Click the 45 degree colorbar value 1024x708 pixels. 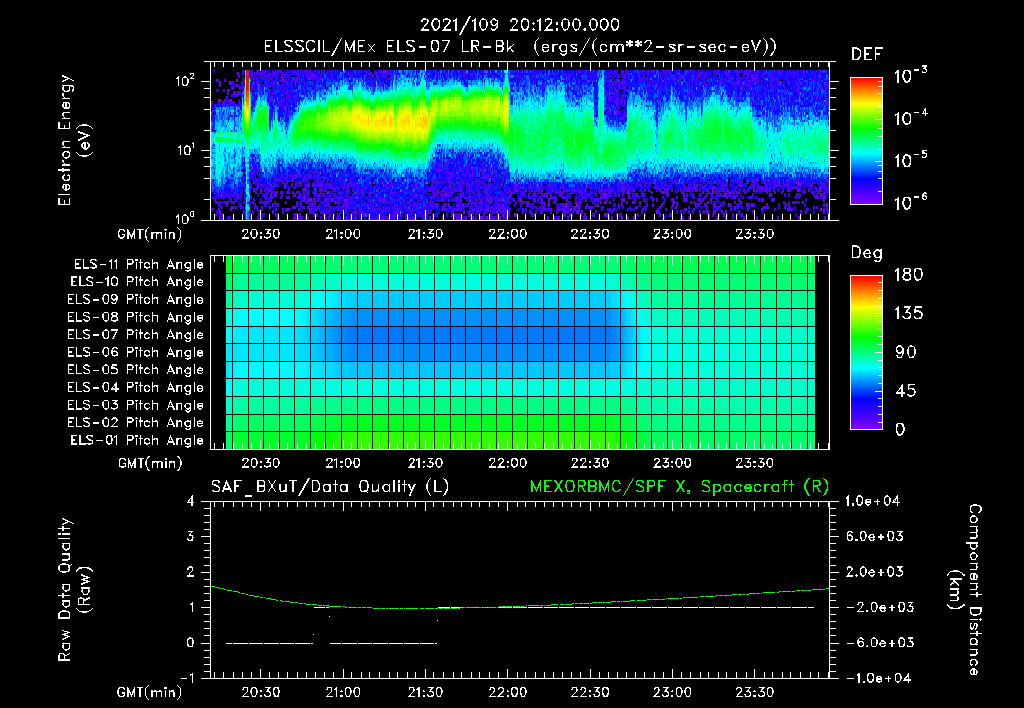tap(906, 391)
